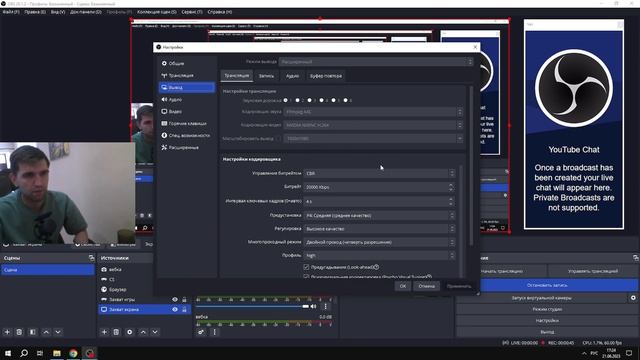Image resolution: width=640 pixels, height=360 pixels.
Task: Select audio track 1 radio button
Action: click(285, 100)
